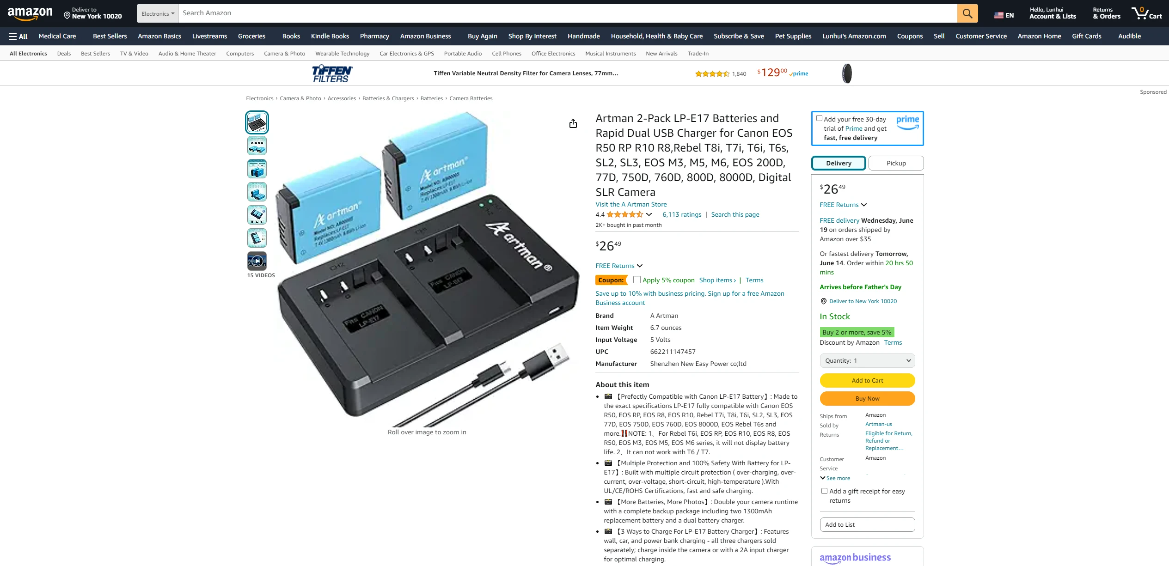Open the All hamburger menu
The width and height of the screenshot is (1169, 566).
[x=18, y=36]
